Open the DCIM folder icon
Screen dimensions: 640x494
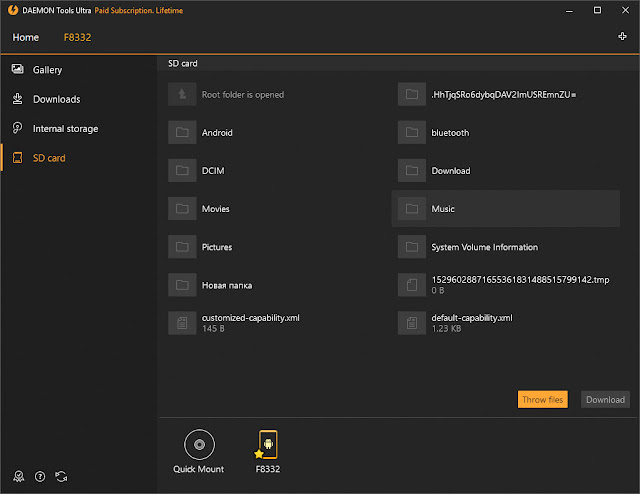pos(182,170)
